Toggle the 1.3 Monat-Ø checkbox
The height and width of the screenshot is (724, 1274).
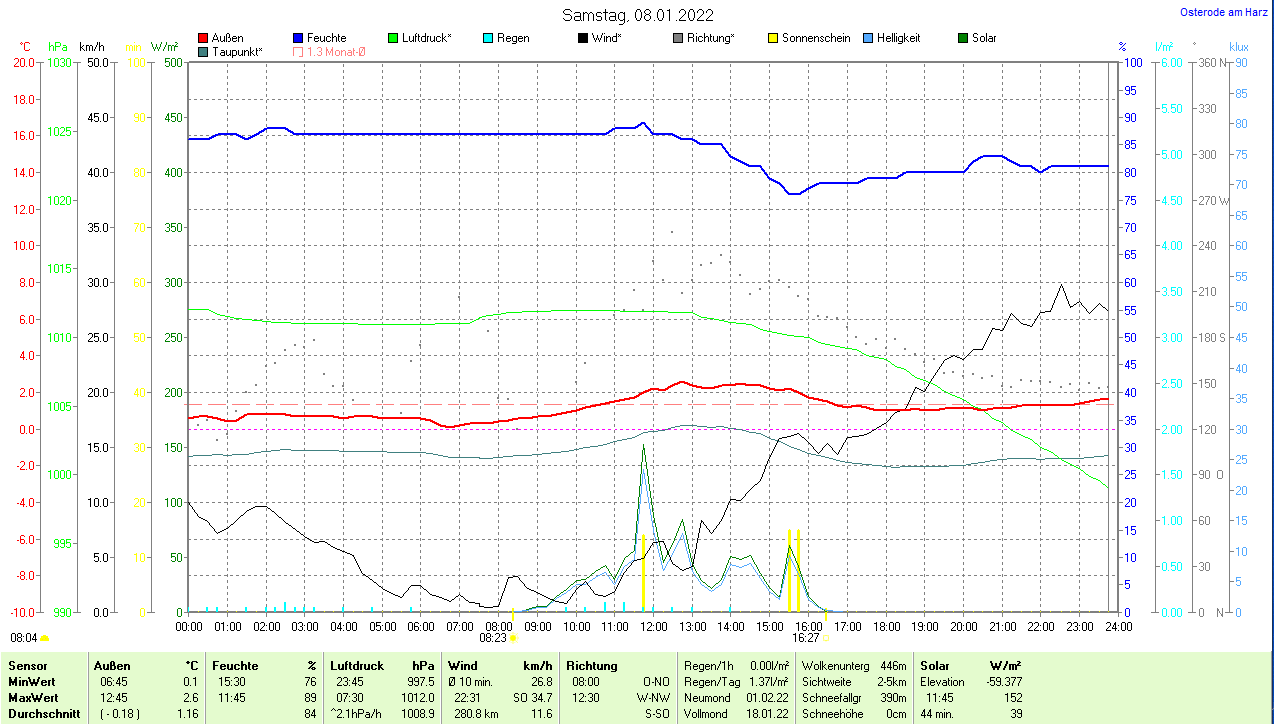pyautogui.click(x=298, y=51)
